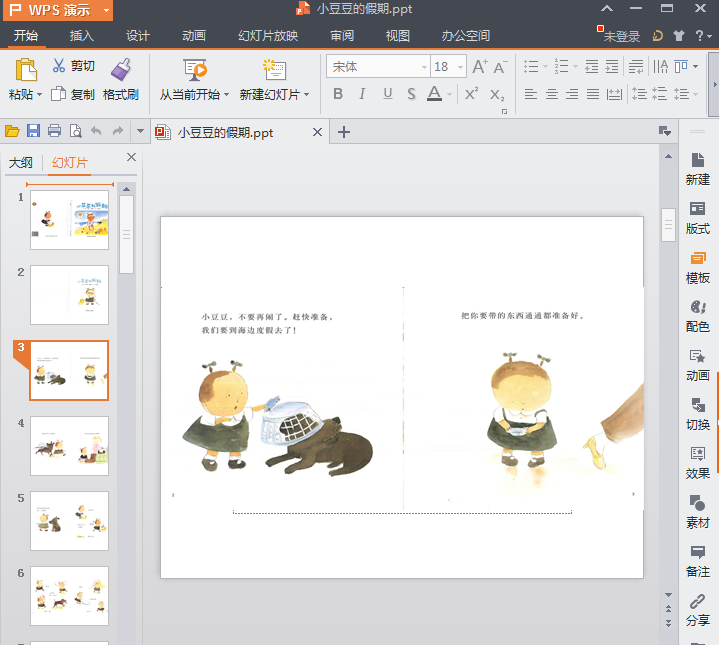The image size is (719, 645).
Task: Open the 效果 effects panel
Action: pyautogui.click(x=698, y=454)
